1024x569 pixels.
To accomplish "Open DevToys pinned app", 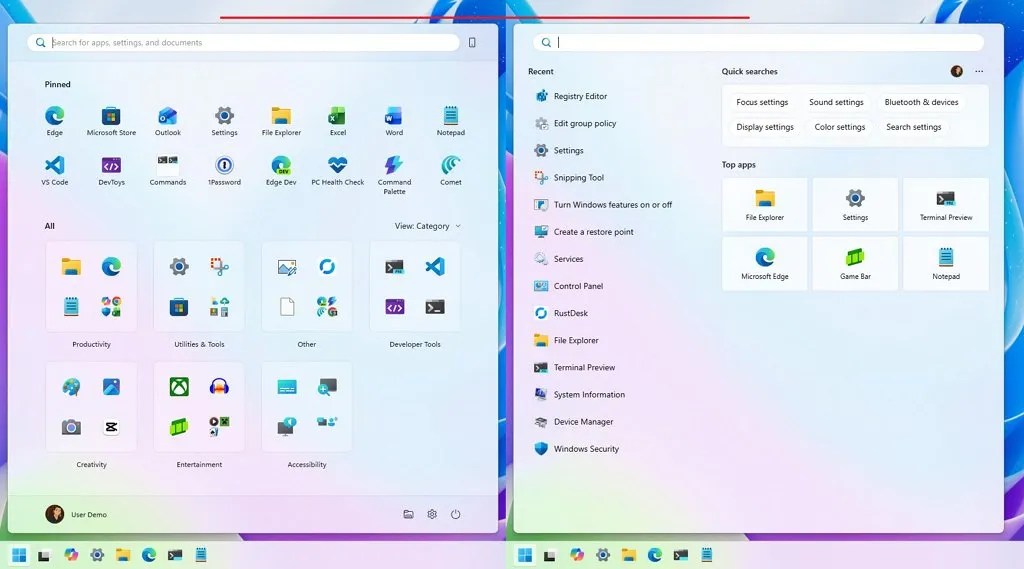I will 111,171.
